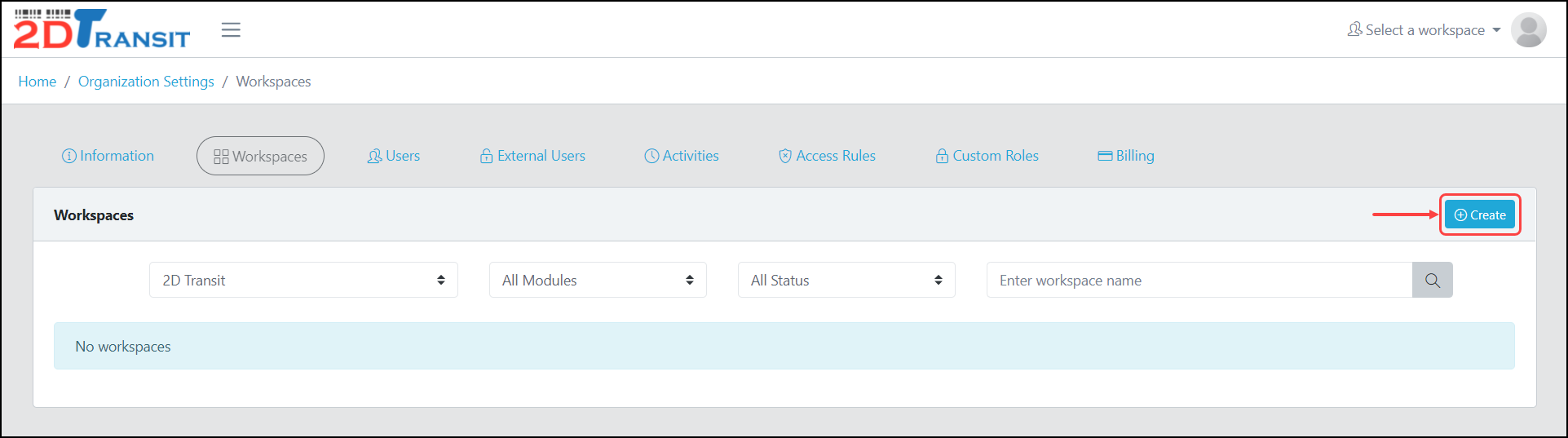1568x438 pixels.
Task: Expand the 2D Transit organization dropdown
Action: coord(303,281)
